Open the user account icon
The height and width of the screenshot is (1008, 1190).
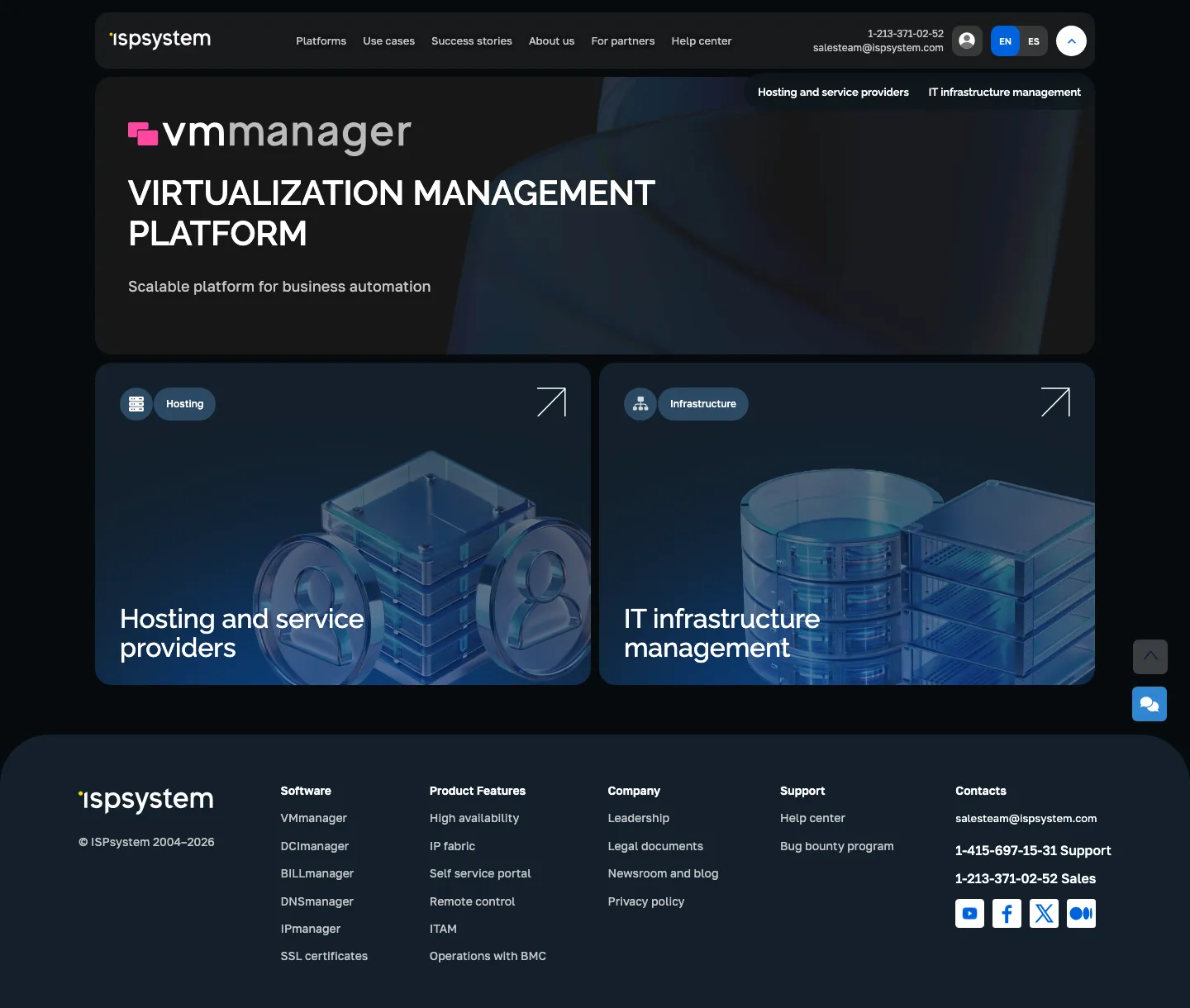(967, 40)
